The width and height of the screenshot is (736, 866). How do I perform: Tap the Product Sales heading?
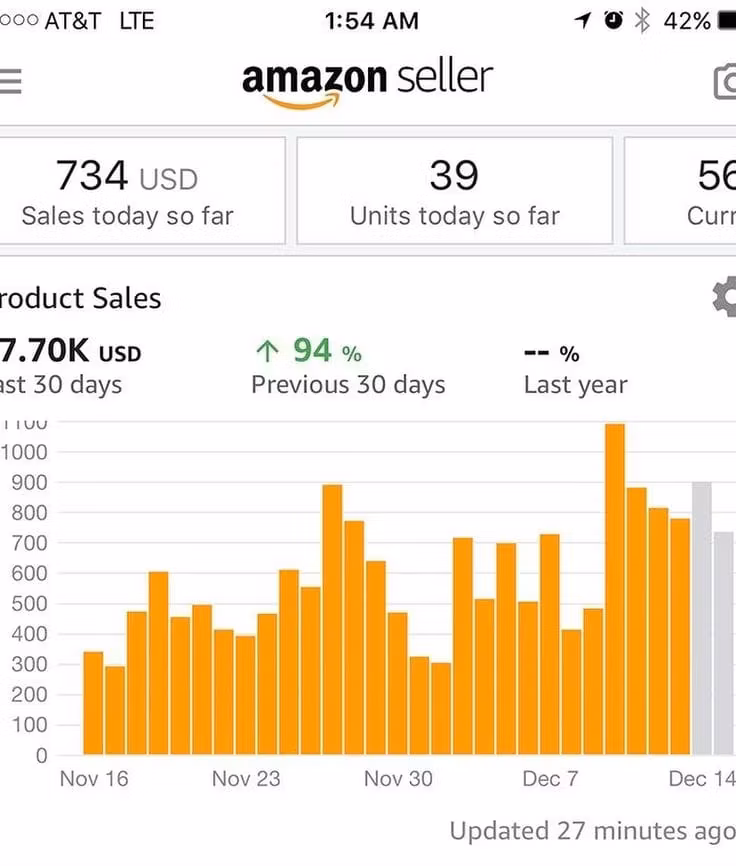click(x=80, y=298)
